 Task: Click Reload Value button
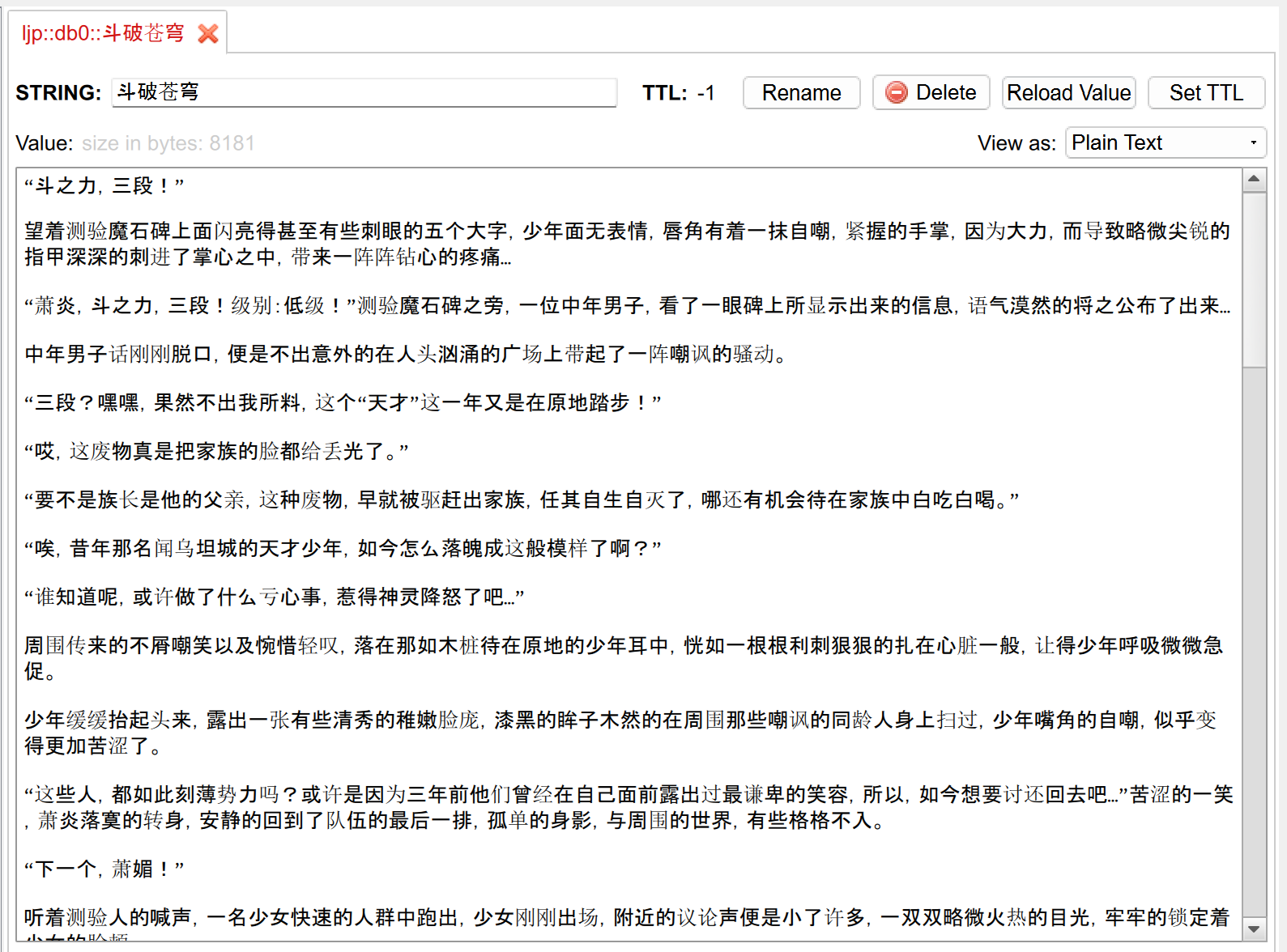pyautogui.click(x=1068, y=93)
